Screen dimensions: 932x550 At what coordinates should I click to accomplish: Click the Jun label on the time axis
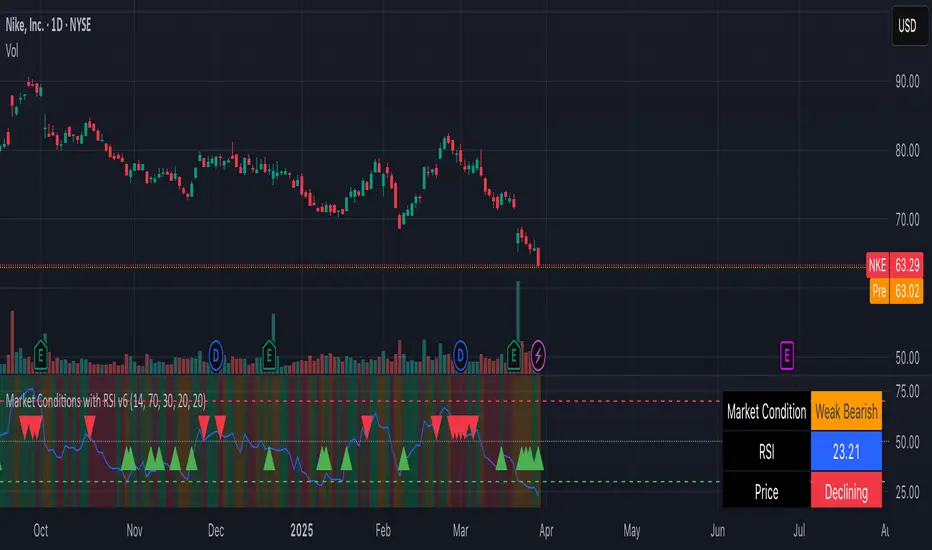pyautogui.click(x=717, y=530)
